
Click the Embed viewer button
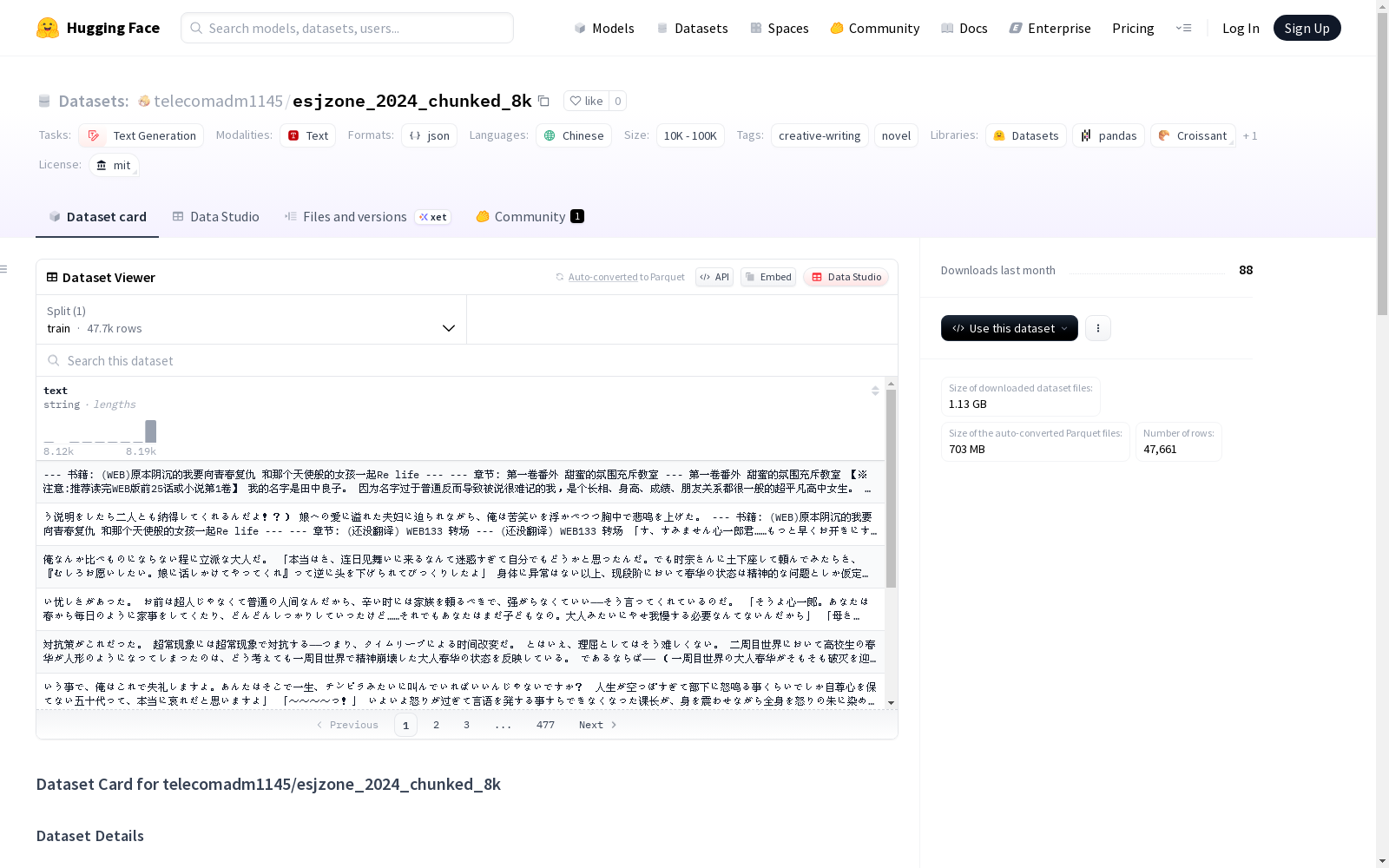(768, 277)
